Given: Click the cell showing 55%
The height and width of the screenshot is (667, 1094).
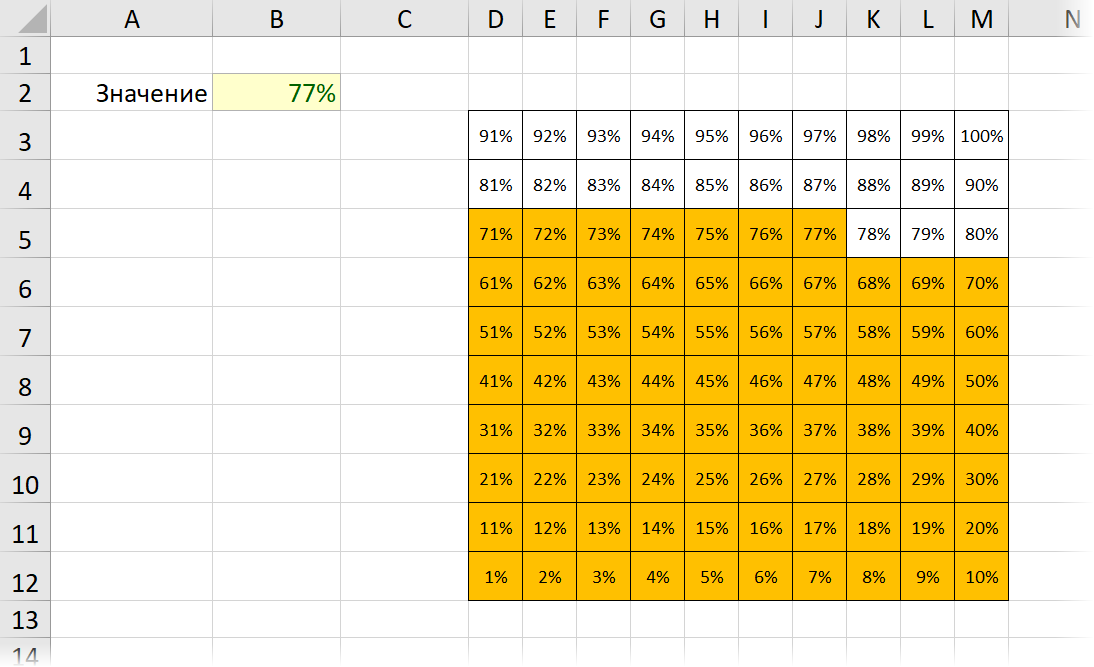Looking at the screenshot, I should [712, 331].
